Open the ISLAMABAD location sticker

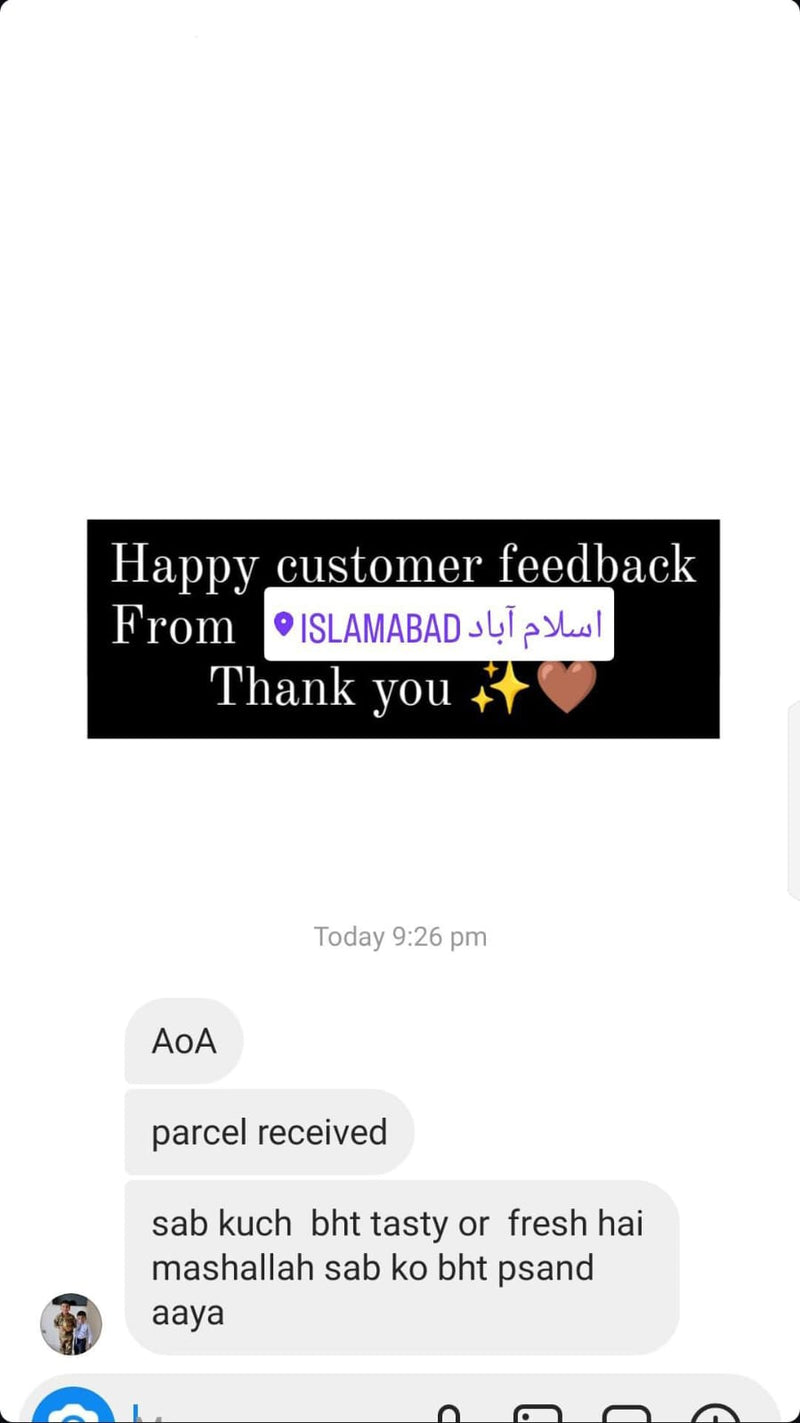(439, 625)
